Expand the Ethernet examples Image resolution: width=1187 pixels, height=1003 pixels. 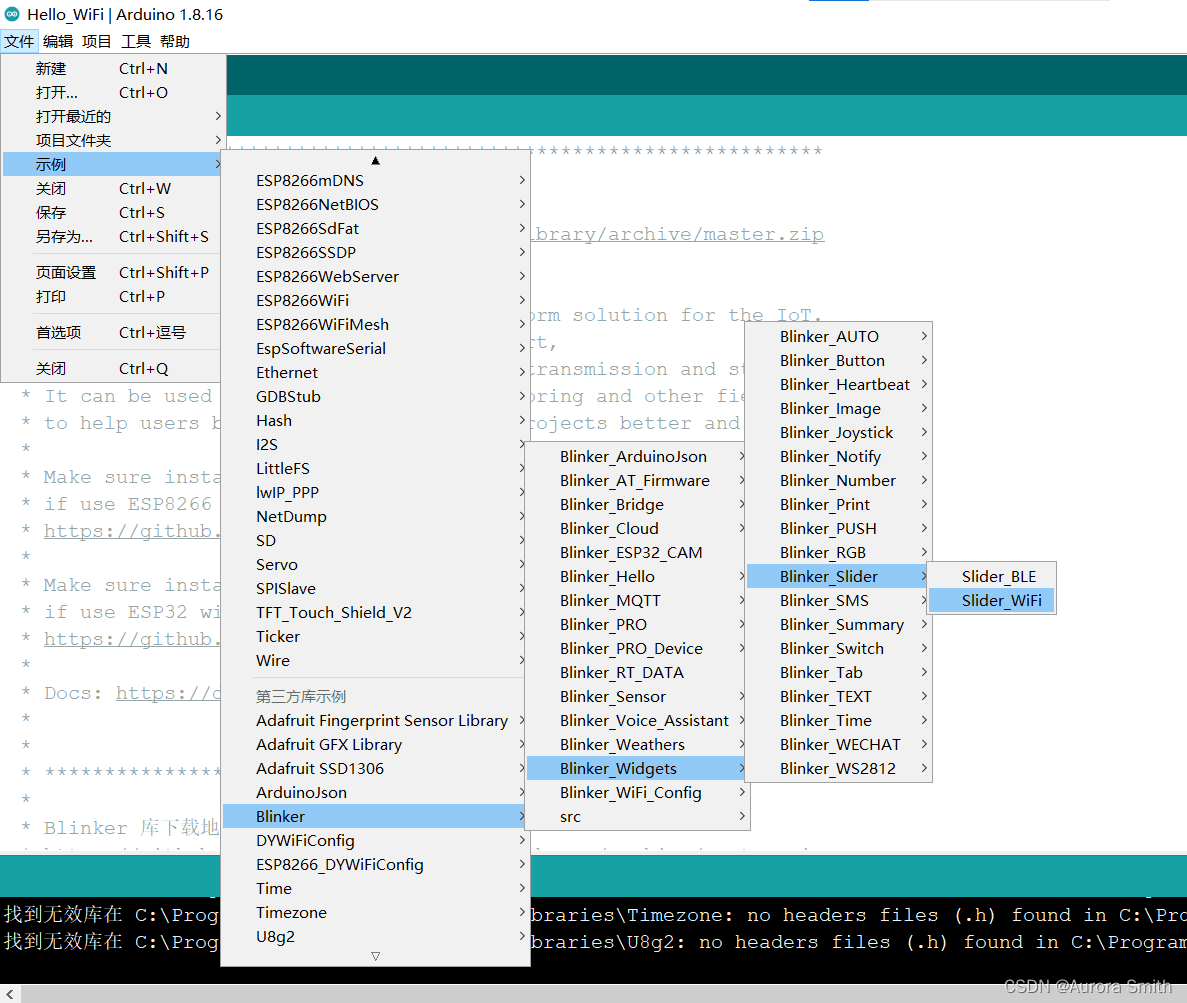coord(375,372)
